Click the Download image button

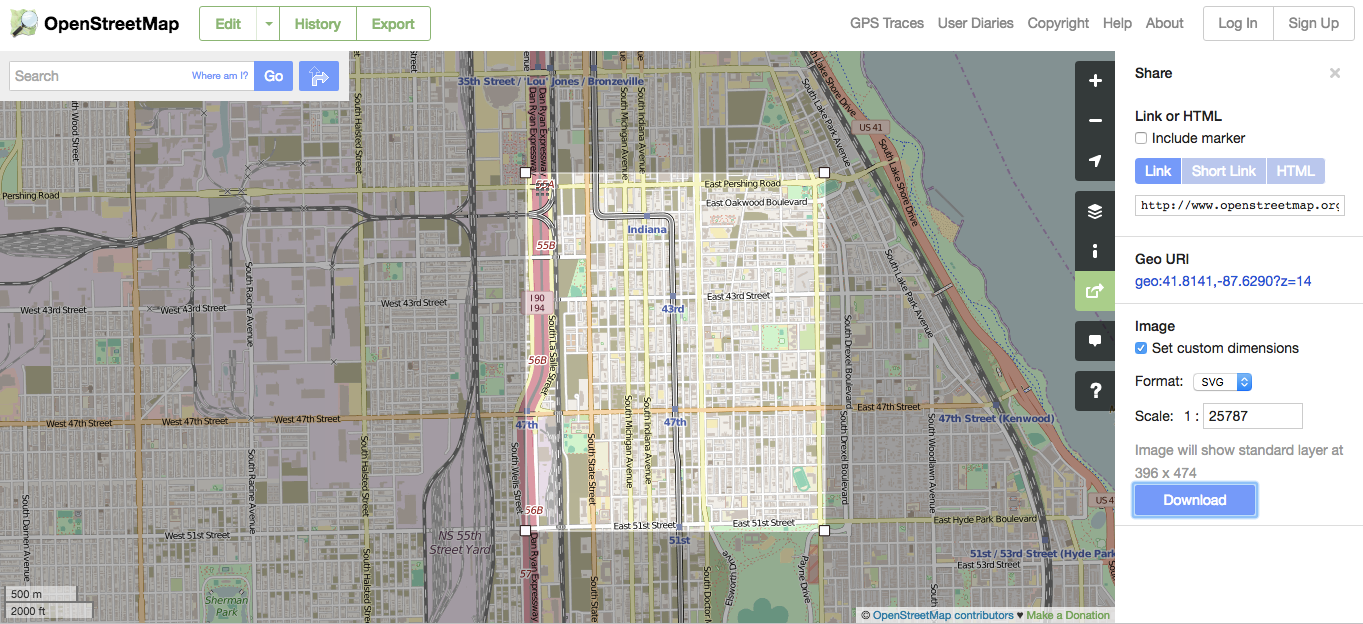pos(1195,500)
